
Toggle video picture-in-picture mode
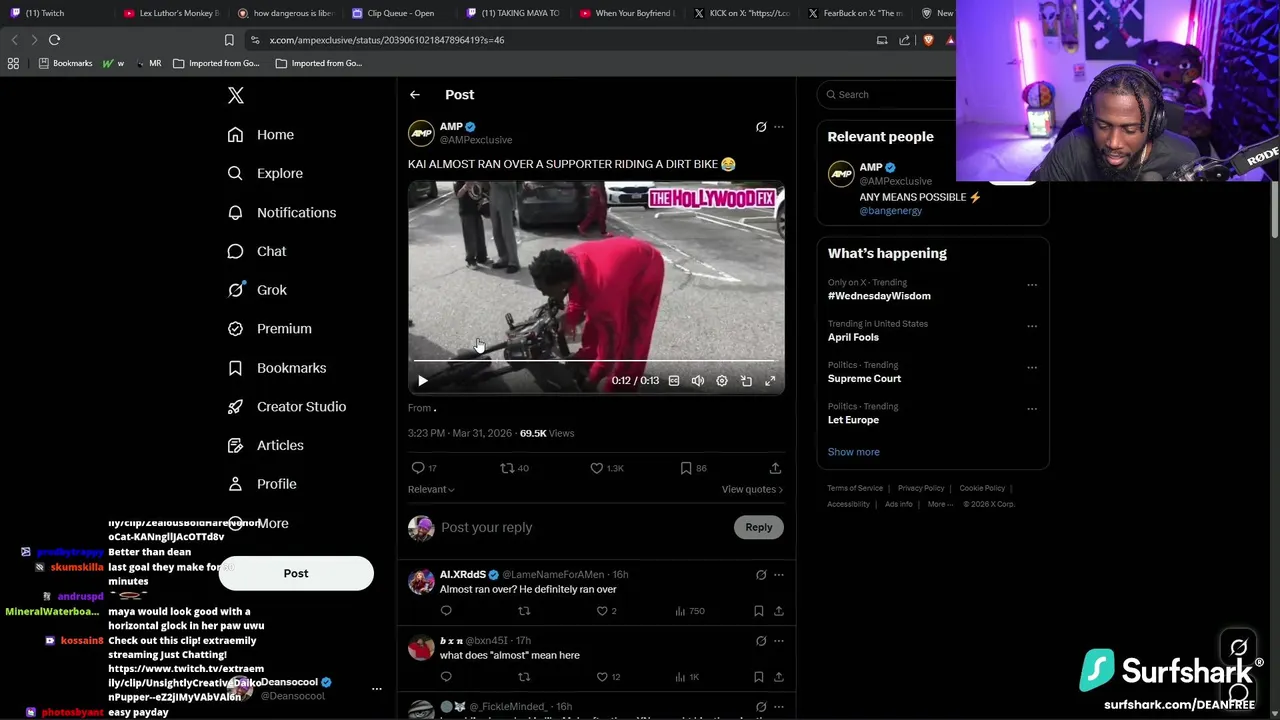pos(746,381)
